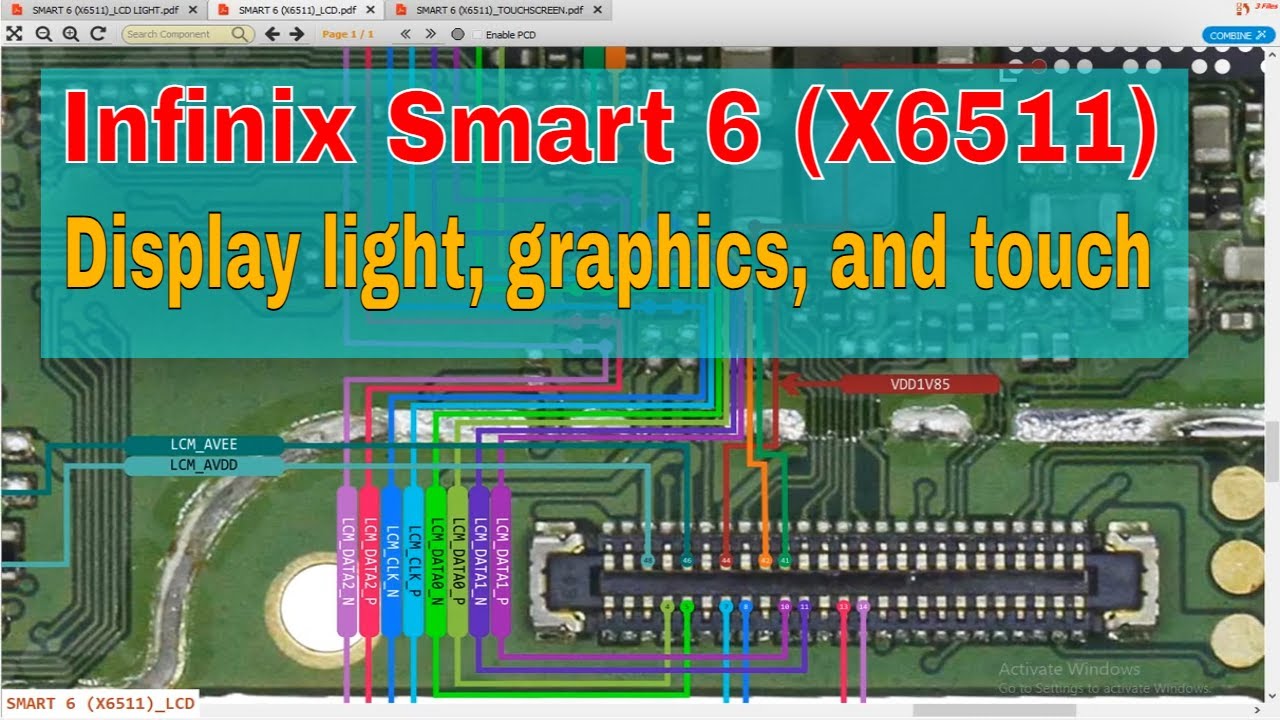Click the LCM_DATA2_N line label

[x=347, y=561]
